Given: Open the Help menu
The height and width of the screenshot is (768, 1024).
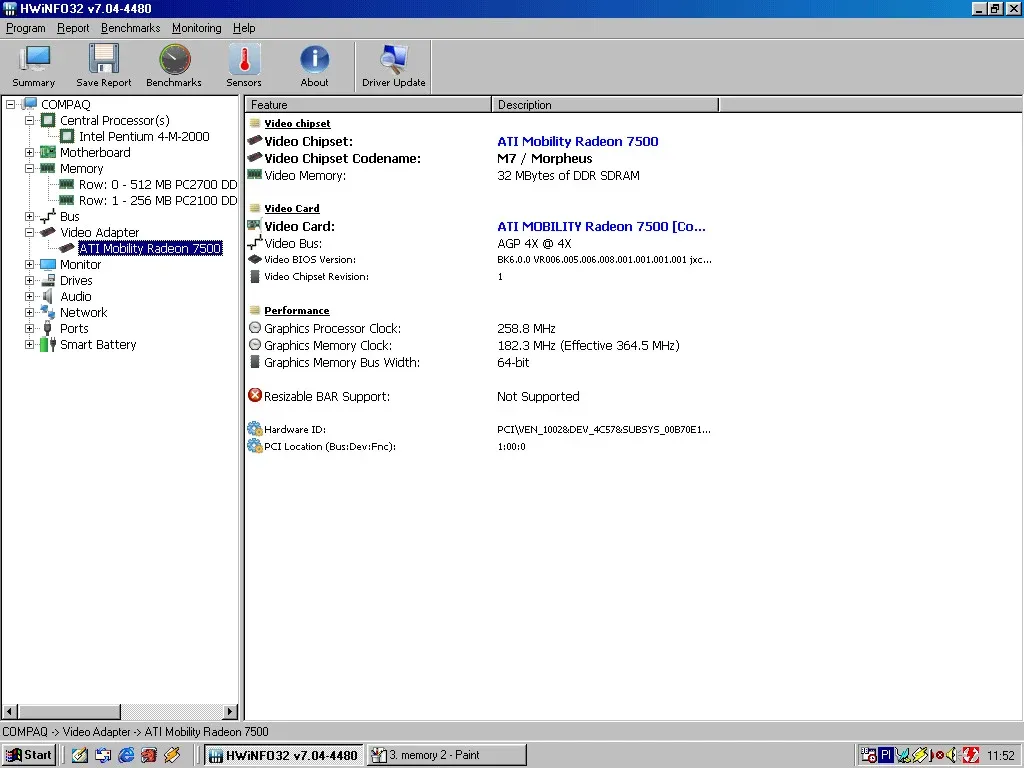Looking at the screenshot, I should pos(244,28).
